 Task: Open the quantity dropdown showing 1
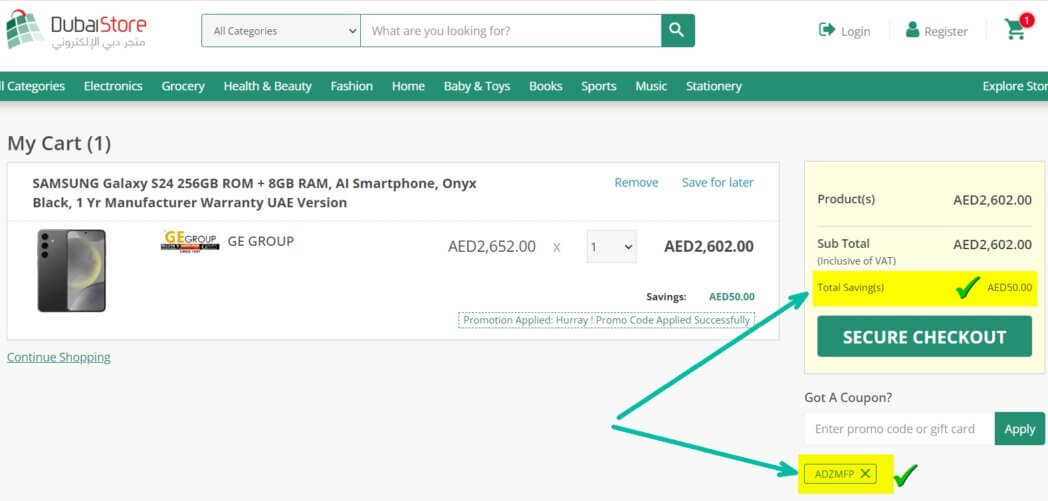point(612,247)
